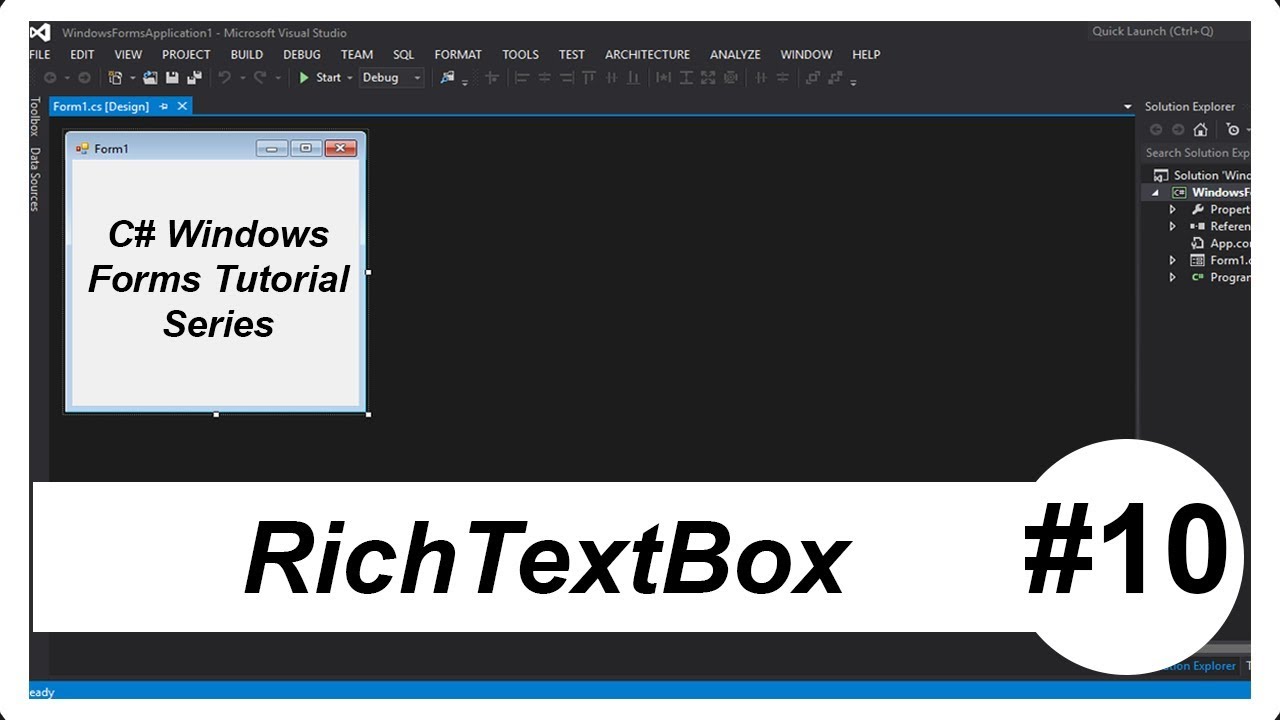
Task: Open the Data Sources side tab
Action: point(35,180)
